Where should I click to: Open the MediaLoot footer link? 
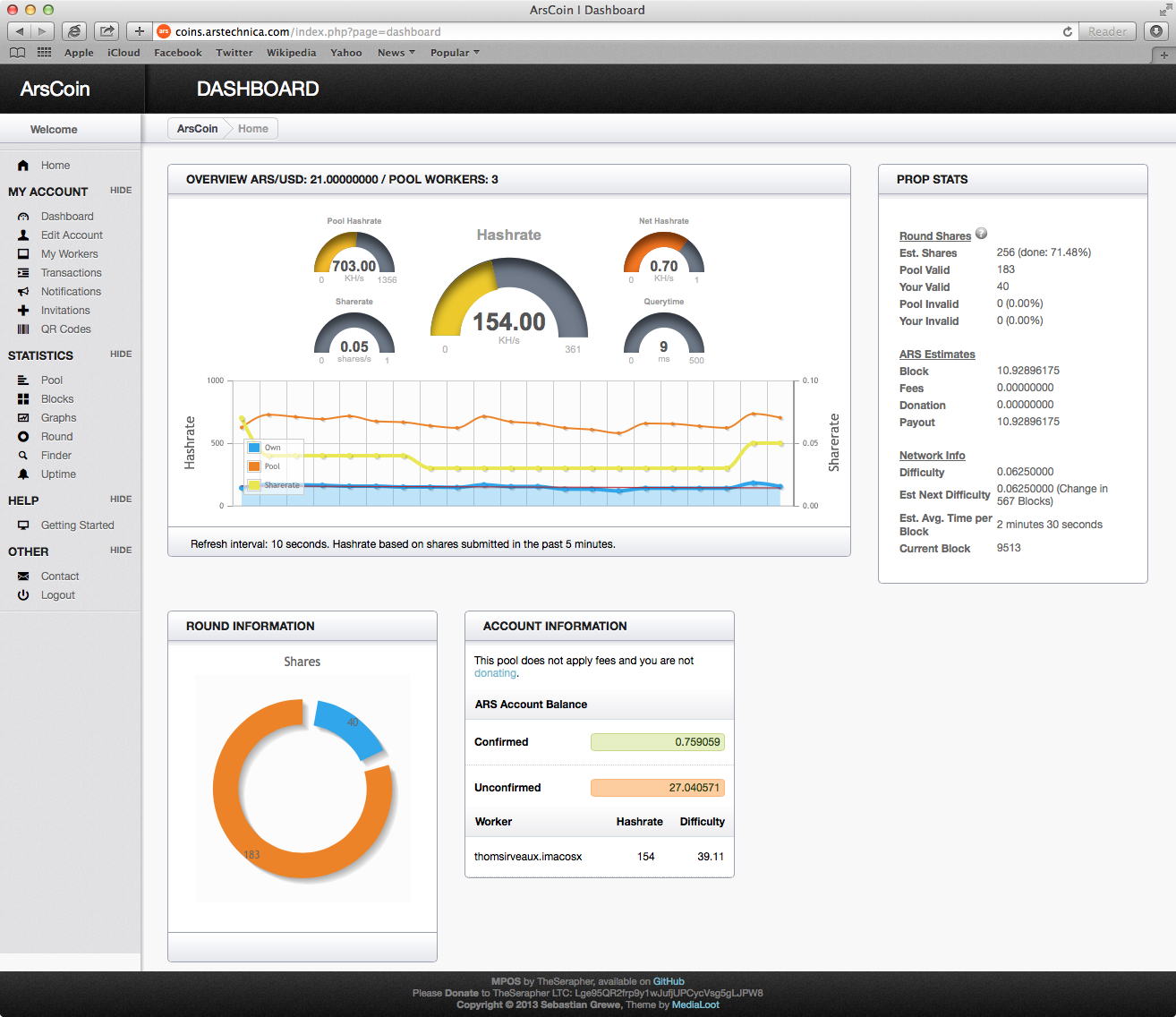click(x=695, y=1004)
